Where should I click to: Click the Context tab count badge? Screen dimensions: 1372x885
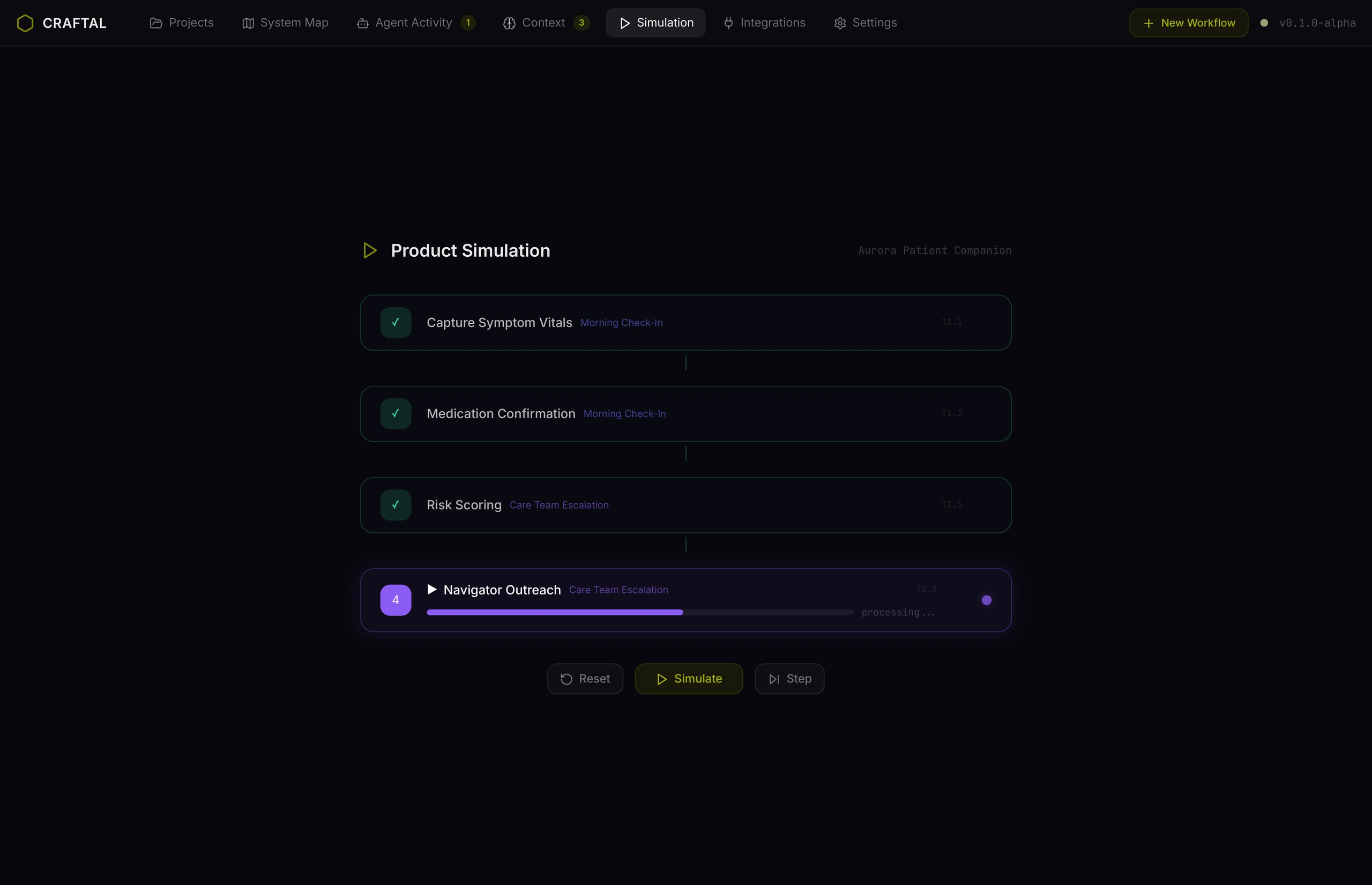coord(581,23)
